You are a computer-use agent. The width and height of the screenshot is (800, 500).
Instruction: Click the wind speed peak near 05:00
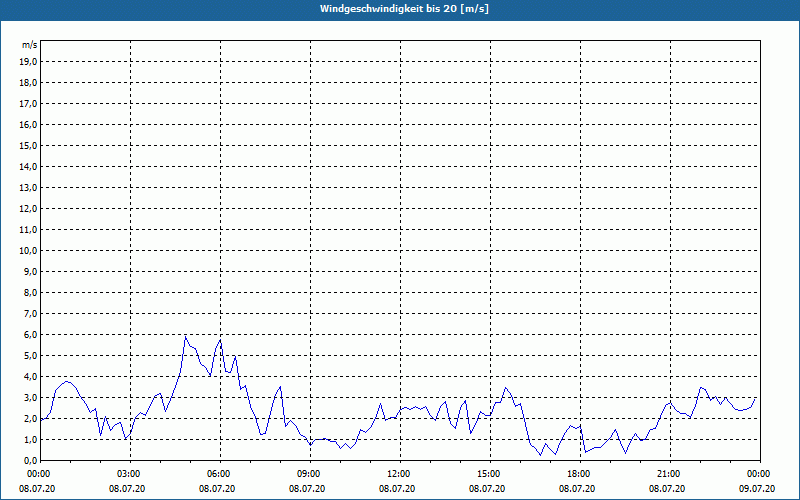tap(185, 337)
